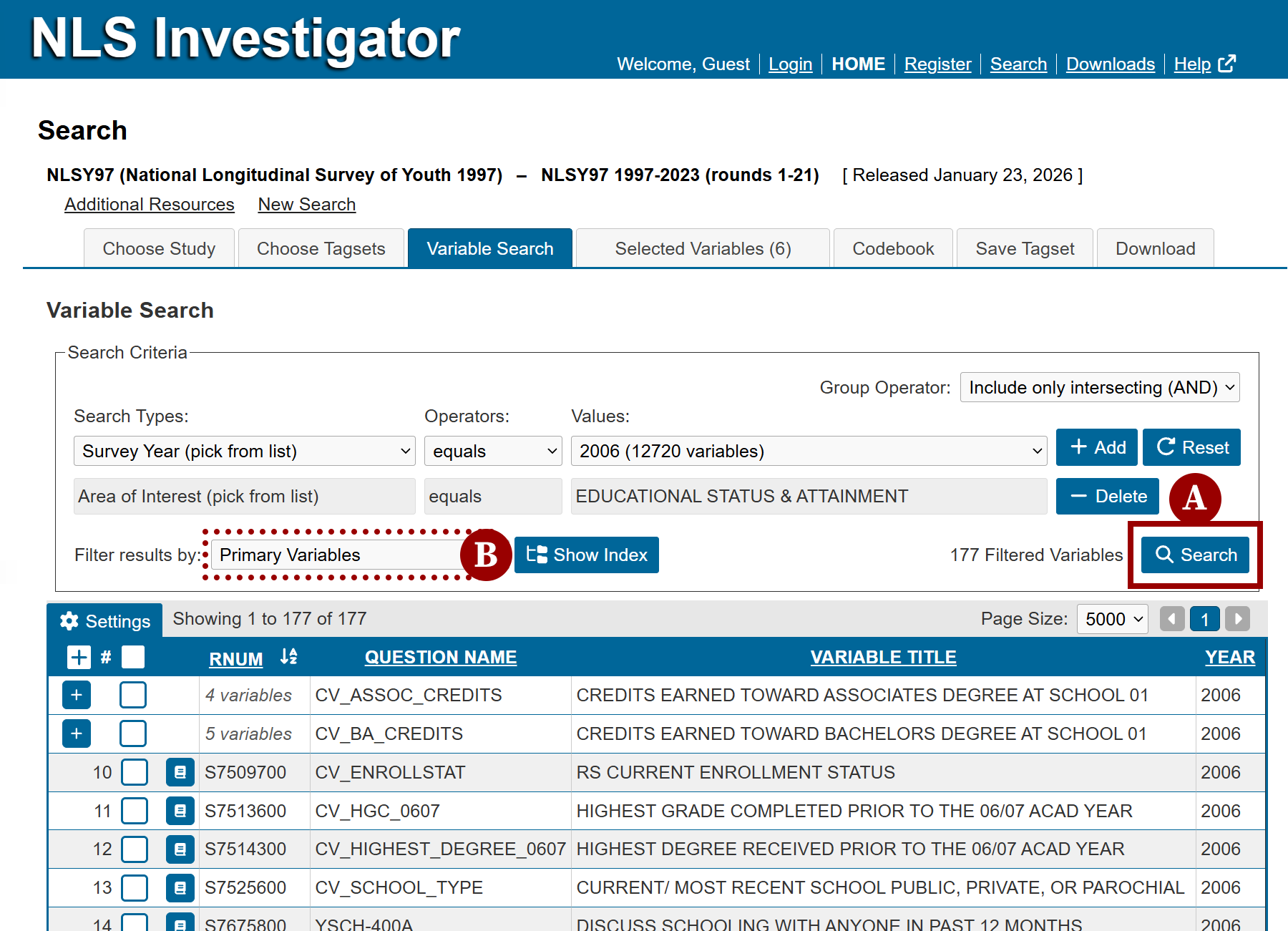
Task: Open the Search Types dropdown
Action: click(245, 451)
